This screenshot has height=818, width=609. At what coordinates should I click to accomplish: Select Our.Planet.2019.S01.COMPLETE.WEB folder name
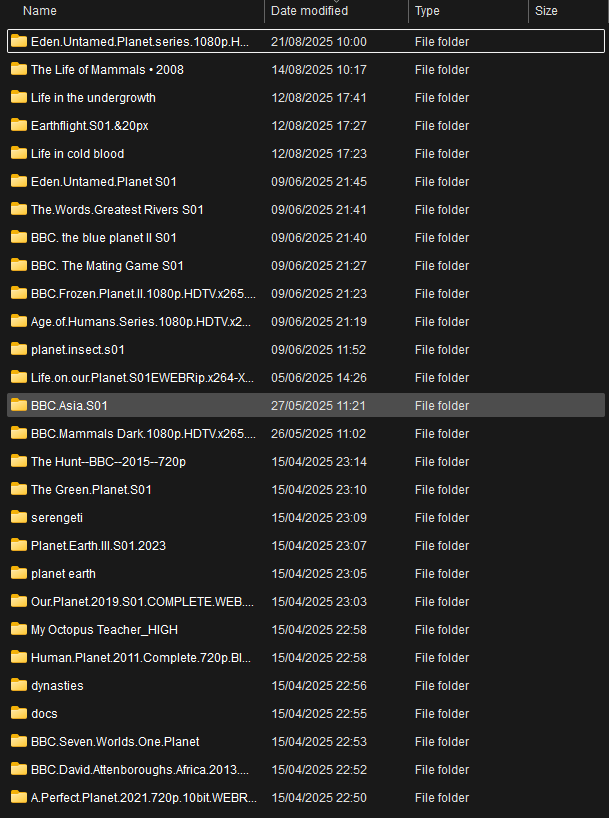(x=142, y=602)
